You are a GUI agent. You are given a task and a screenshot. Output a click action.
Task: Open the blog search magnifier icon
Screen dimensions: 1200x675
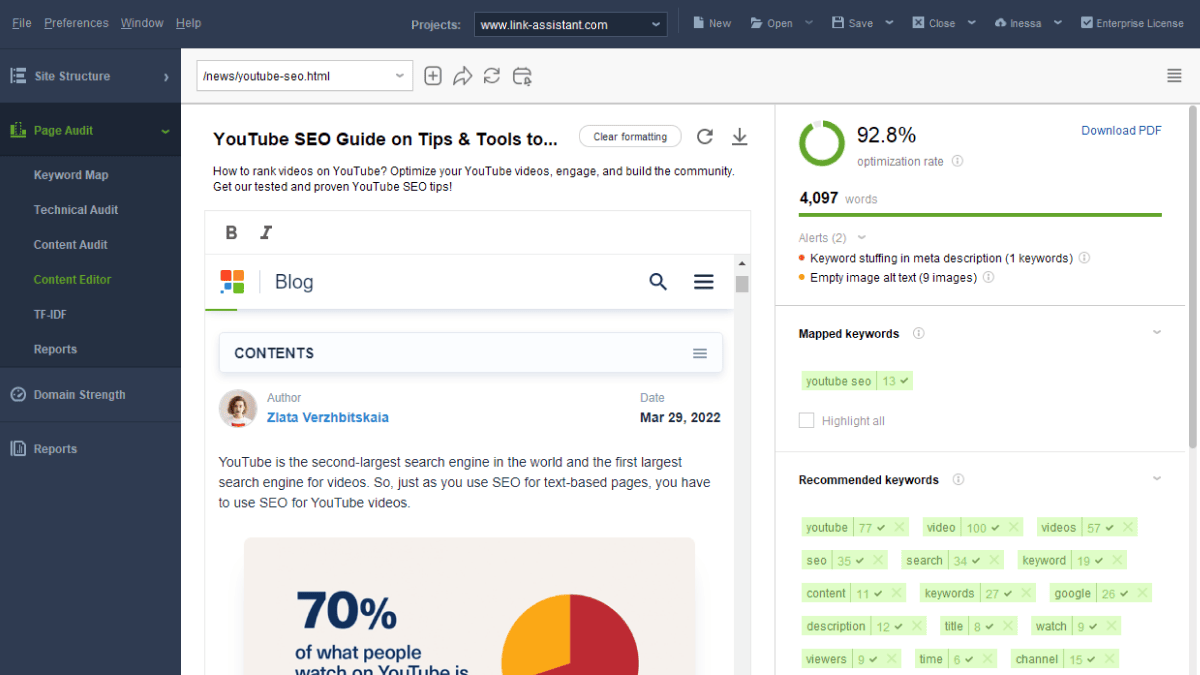pyautogui.click(x=658, y=282)
